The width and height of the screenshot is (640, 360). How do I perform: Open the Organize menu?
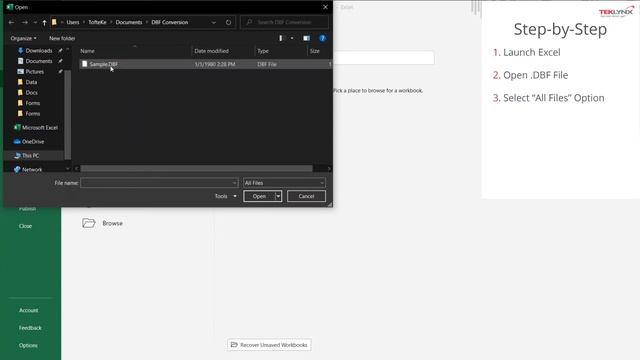(x=23, y=38)
